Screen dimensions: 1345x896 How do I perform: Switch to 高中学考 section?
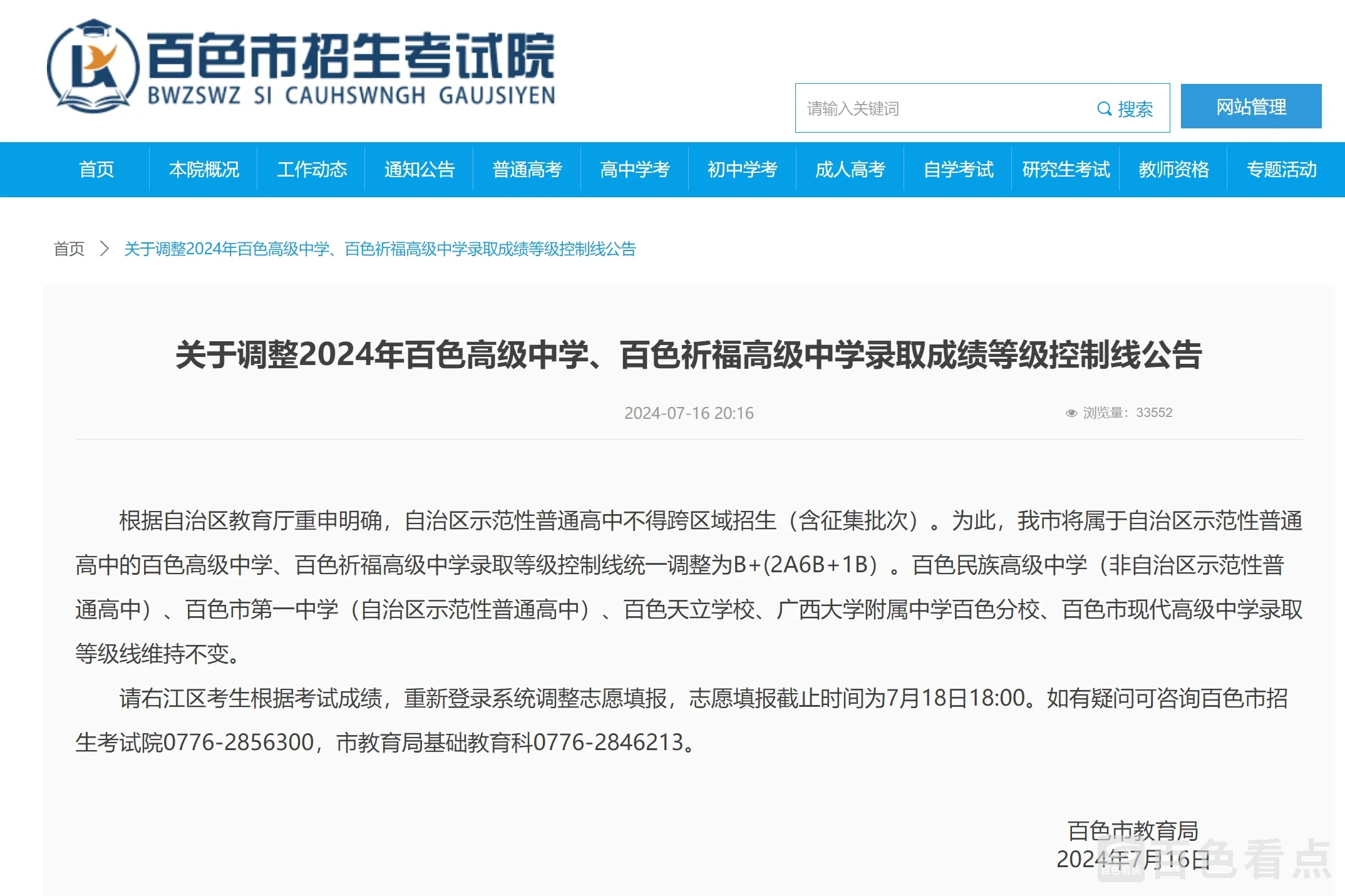click(635, 169)
